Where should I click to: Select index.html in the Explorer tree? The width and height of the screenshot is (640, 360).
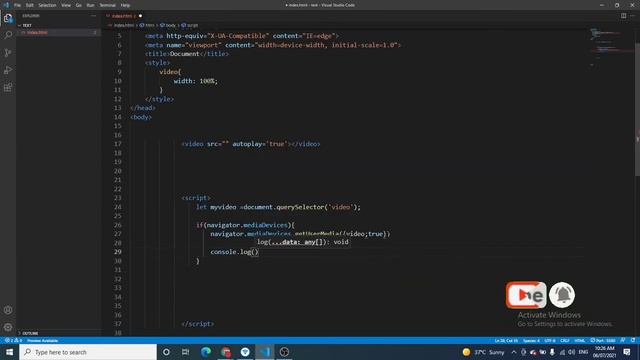[58, 33]
